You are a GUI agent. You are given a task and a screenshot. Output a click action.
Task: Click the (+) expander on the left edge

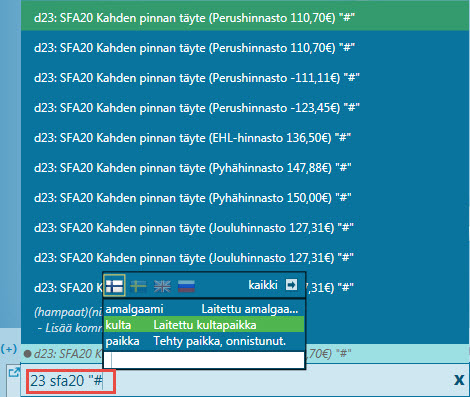9,349
